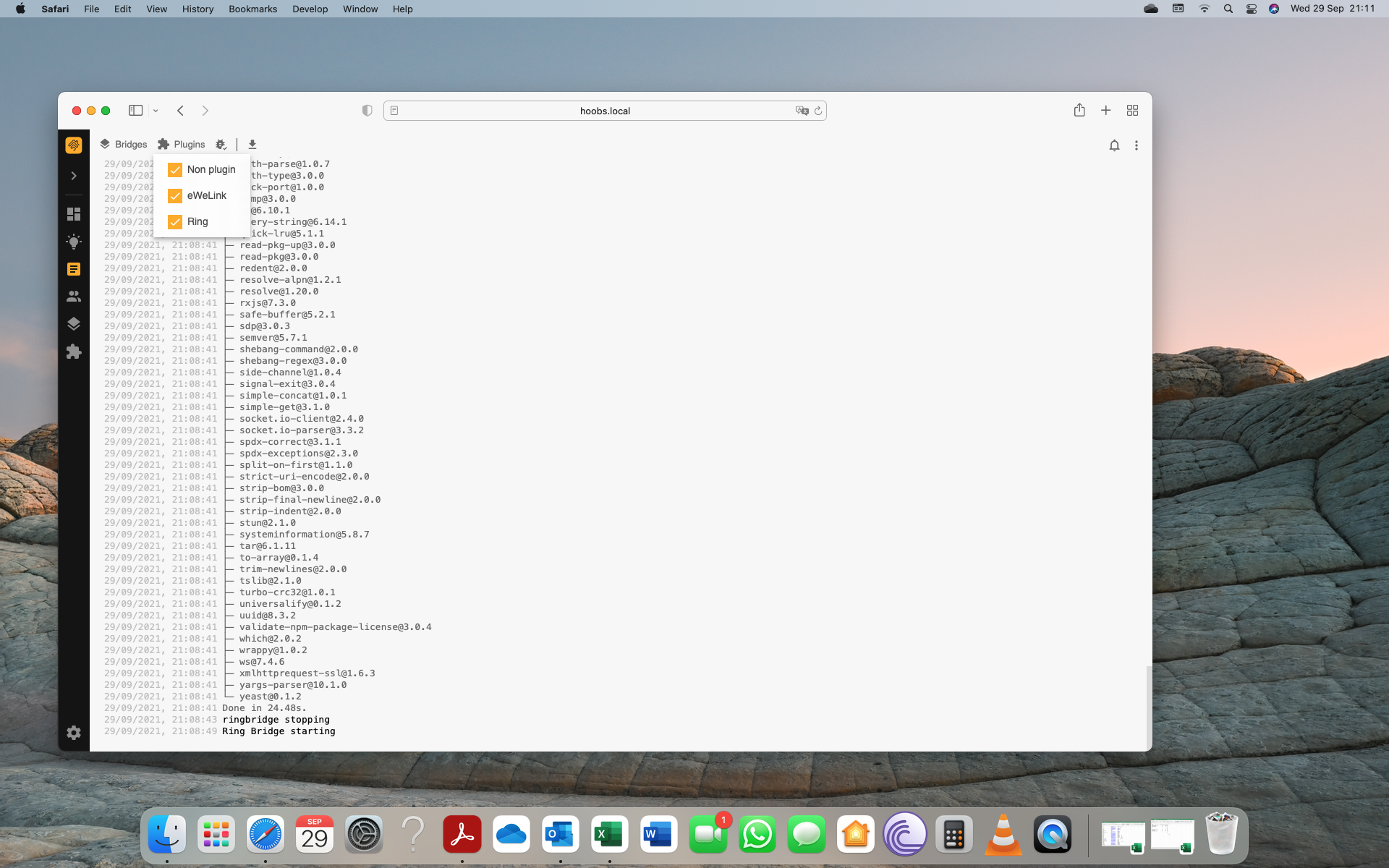The width and height of the screenshot is (1389, 868).
Task: Click the debug bug icon in log toolbar
Action: (221, 144)
